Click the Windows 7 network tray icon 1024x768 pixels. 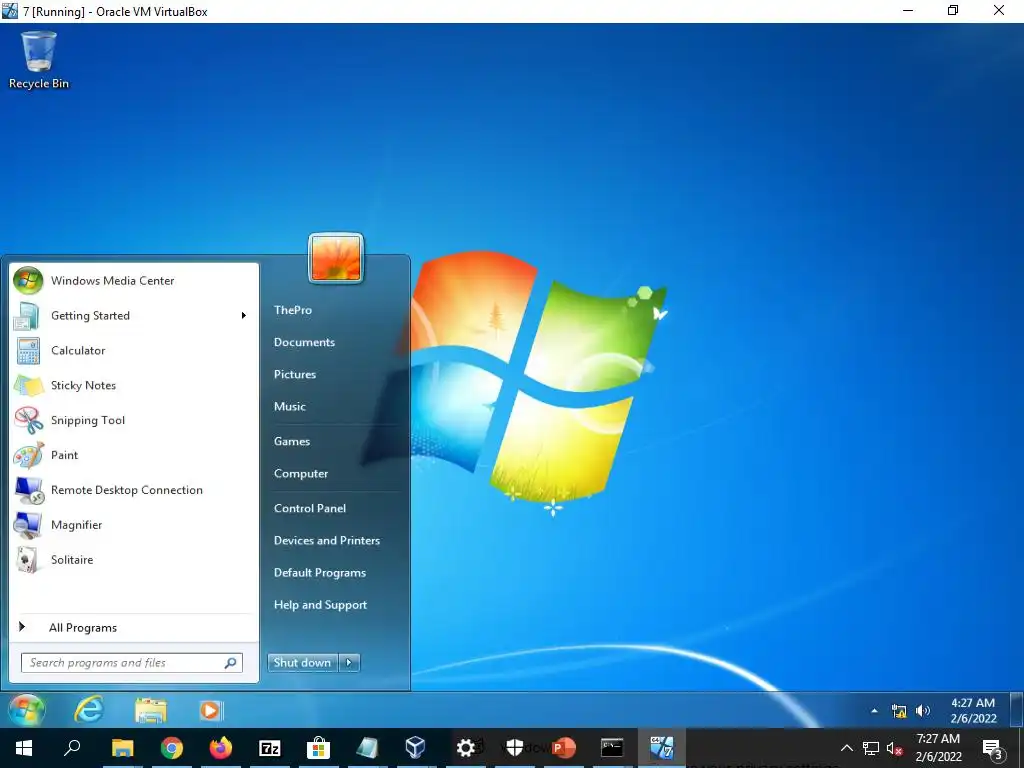pos(899,711)
